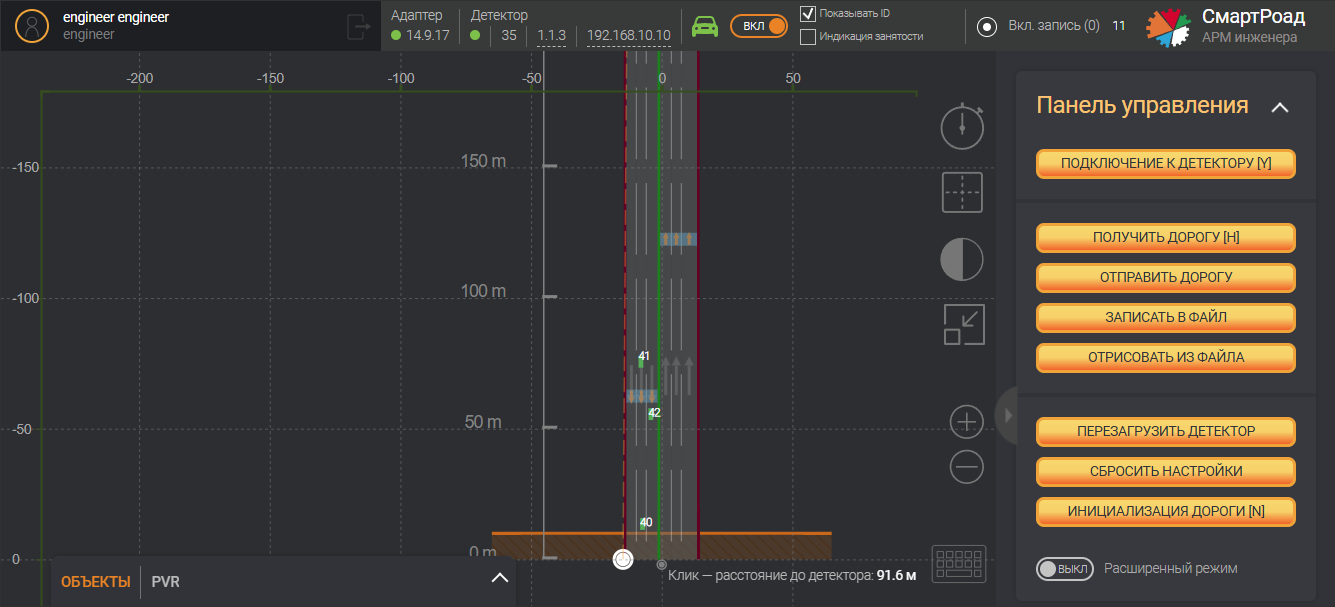
Task: Click ЗАПИСАТЬ В ФАЙЛ button
Action: 1166,318
